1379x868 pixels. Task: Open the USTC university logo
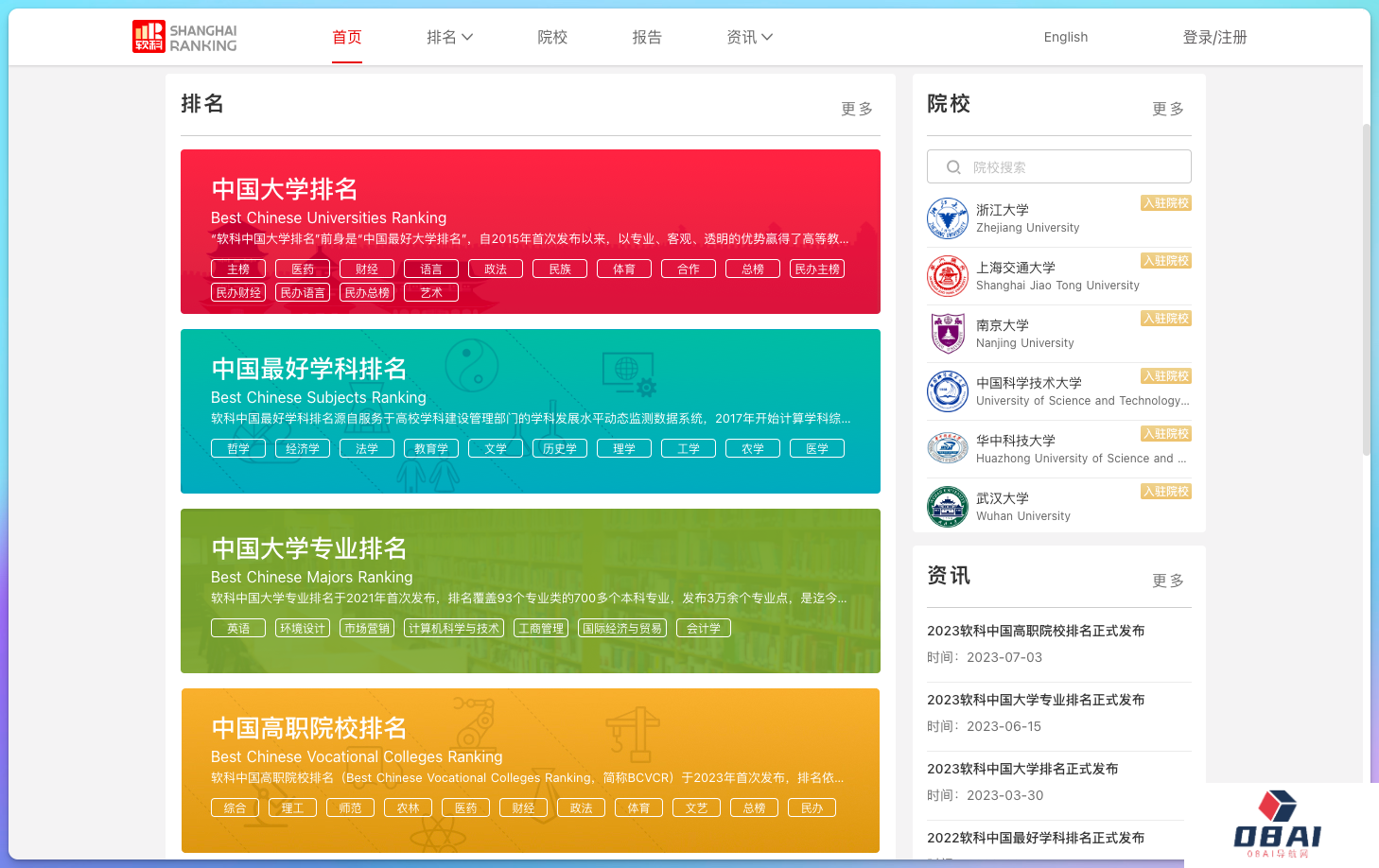click(x=948, y=391)
